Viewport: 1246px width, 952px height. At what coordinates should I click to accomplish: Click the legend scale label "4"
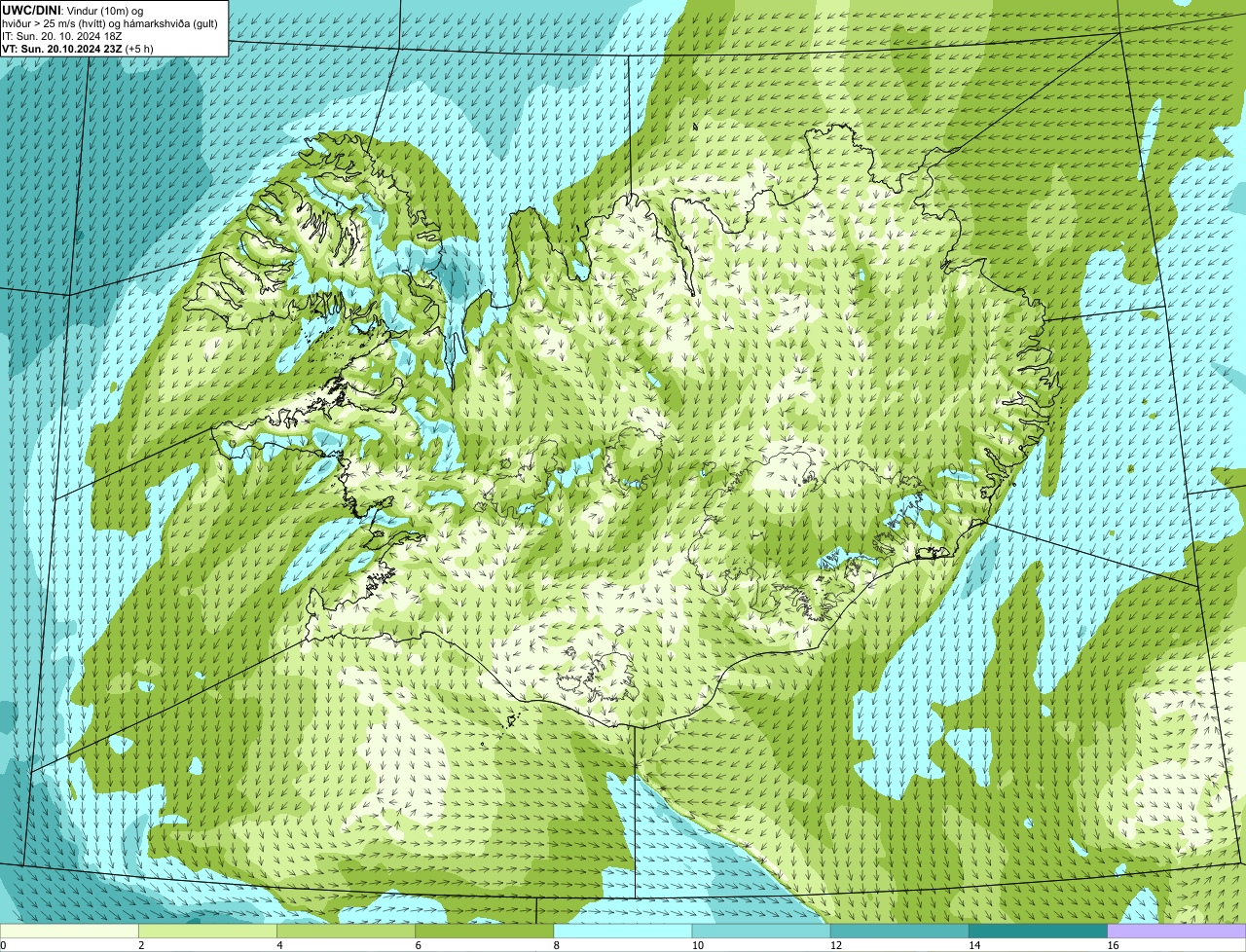[x=279, y=945]
